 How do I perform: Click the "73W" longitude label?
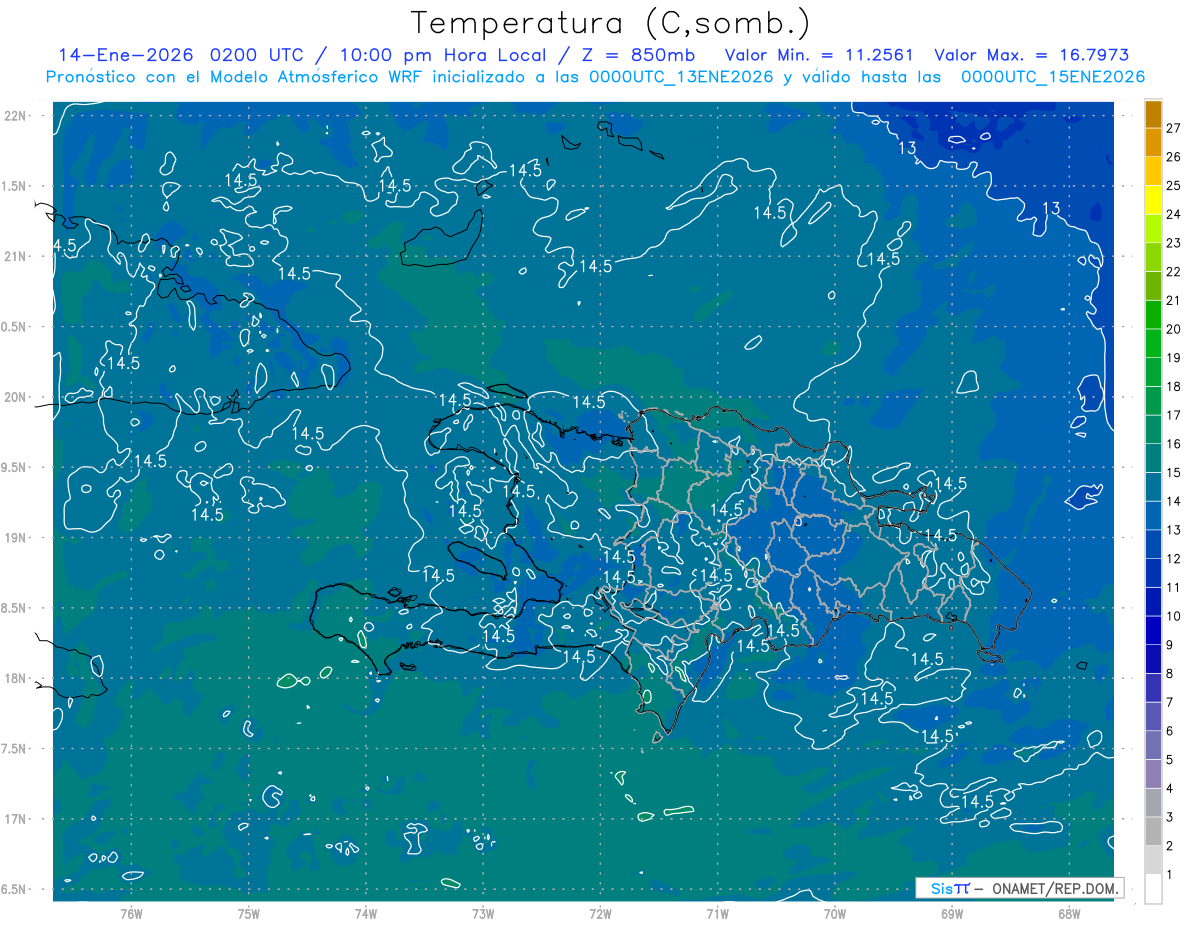coord(483,913)
